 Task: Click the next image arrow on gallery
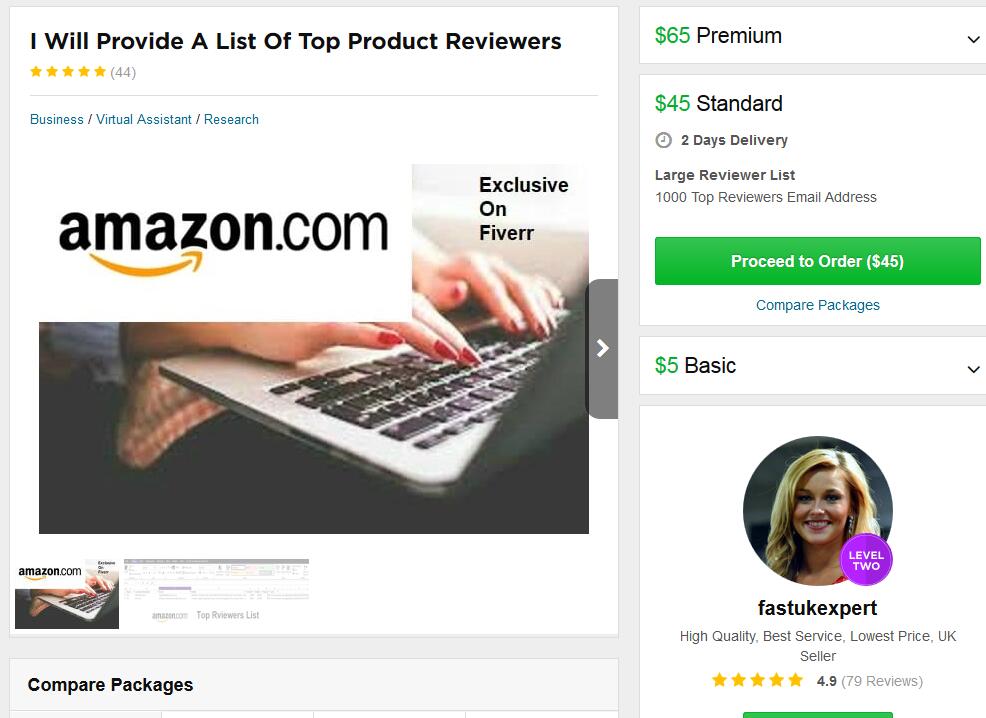pos(602,348)
